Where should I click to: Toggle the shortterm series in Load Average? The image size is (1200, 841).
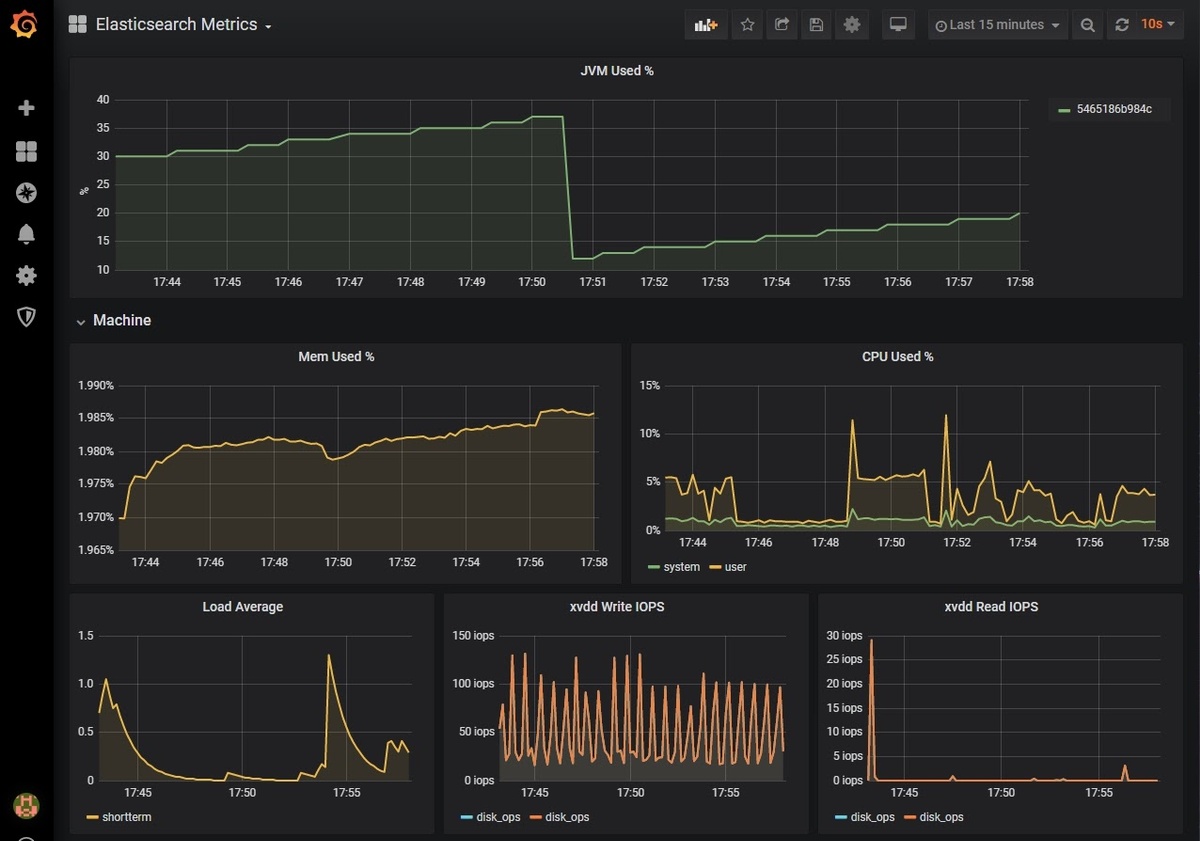(126, 817)
